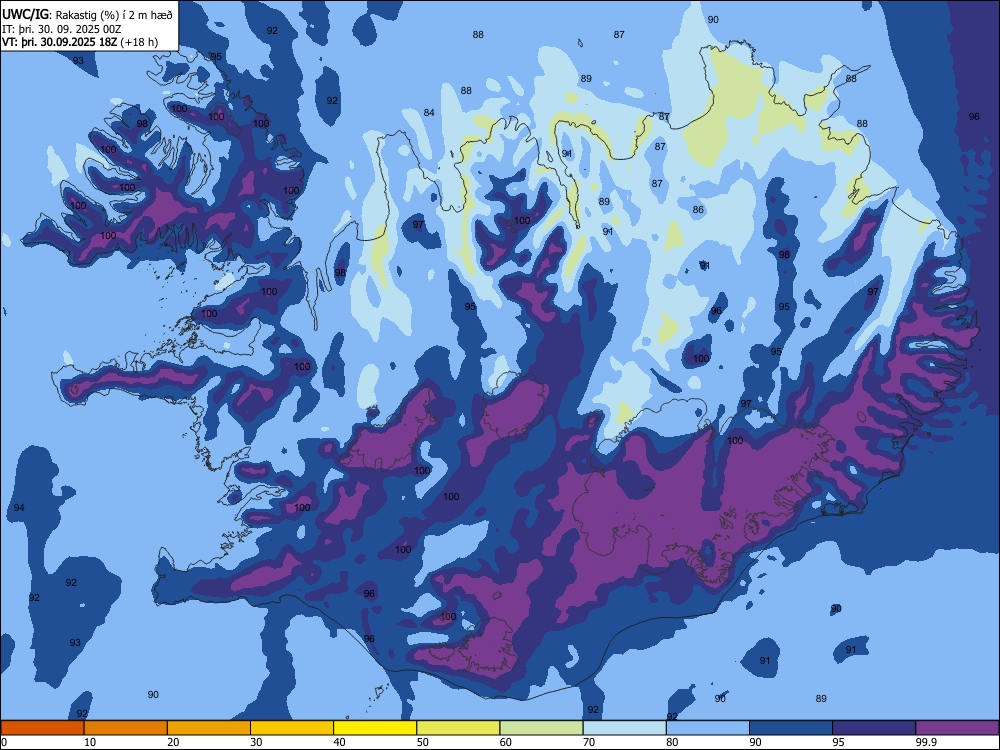Viewport: 1000px width, 750px height.
Task: Click the golden 30–40 legend swatch
Action: coord(292,728)
